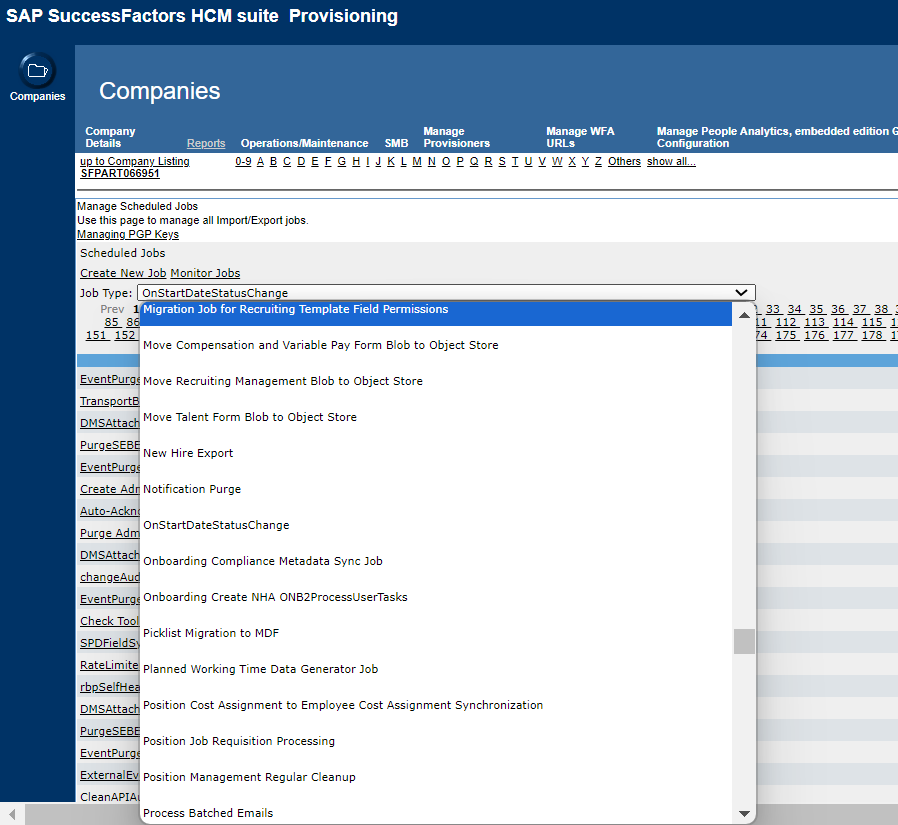This screenshot has height=825, width=898.
Task: Open the Reports tab link
Action: tap(206, 143)
